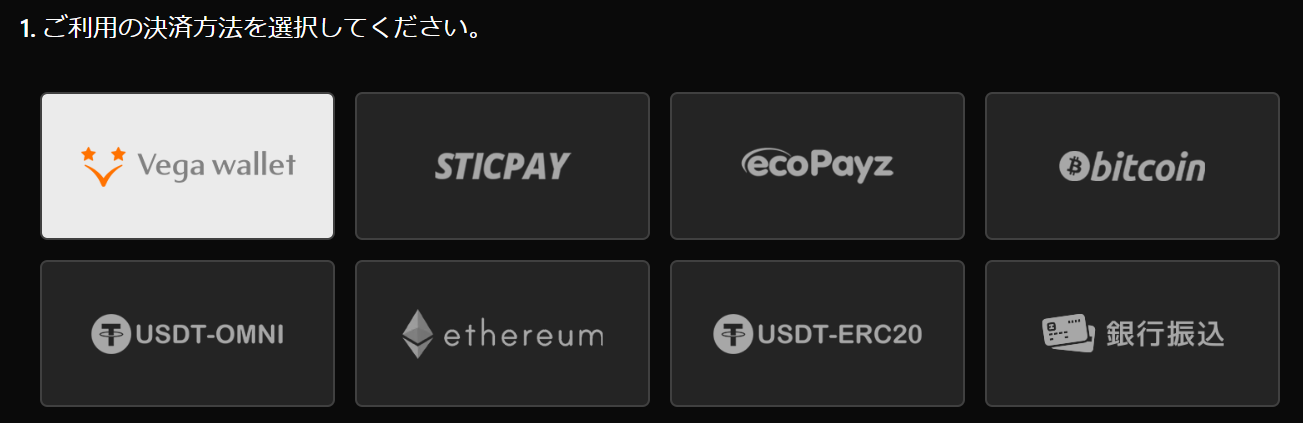Click the ethereum diamond logo
1303x423 pixels.
click(x=417, y=334)
